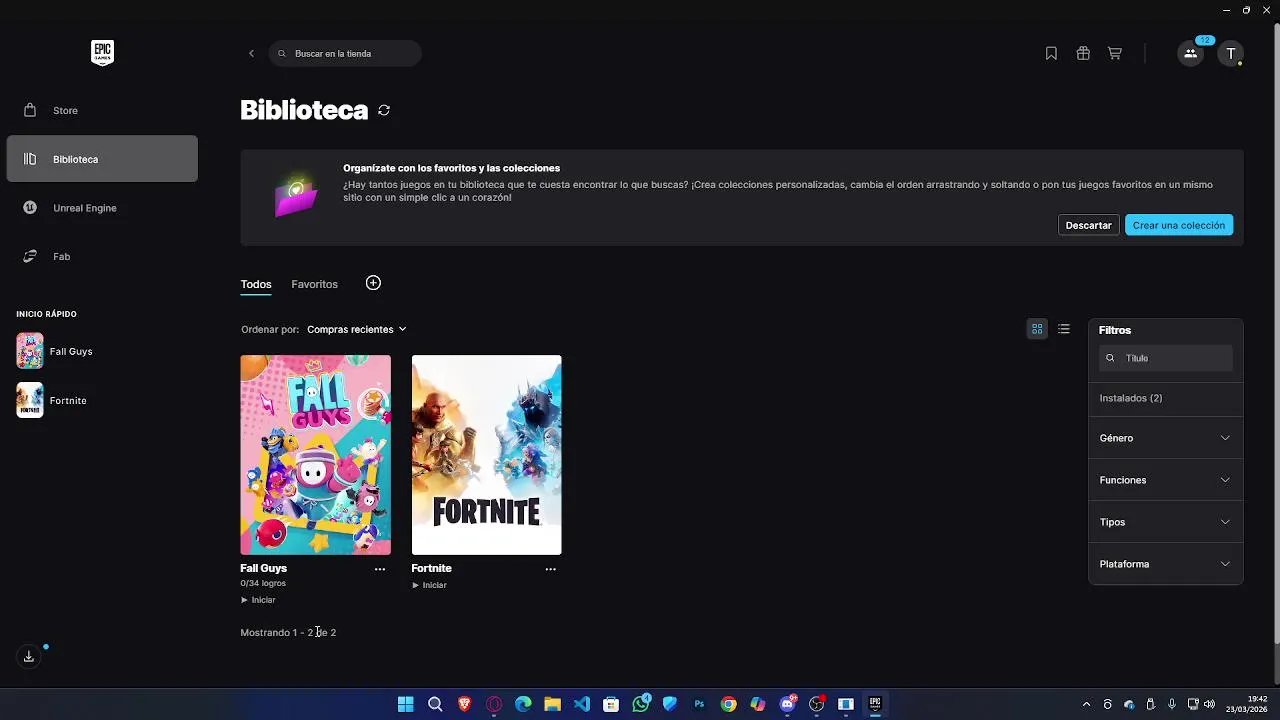Screen dimensions: 1280x720
Task: Open Store in the sidebar
Action: click(x=102, y=110)
